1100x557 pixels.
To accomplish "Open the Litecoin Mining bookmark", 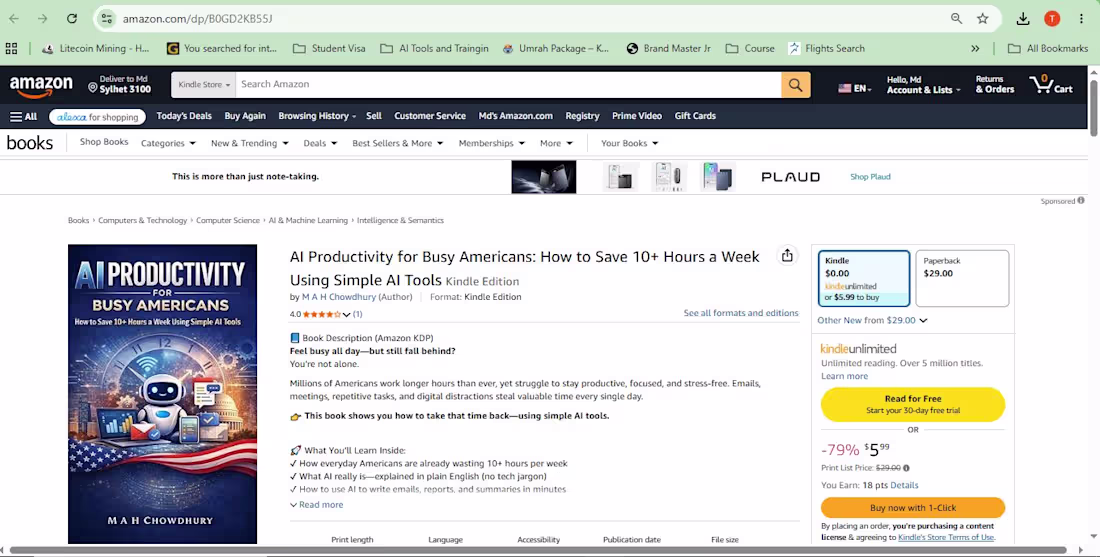I will [x=95, y=48].
